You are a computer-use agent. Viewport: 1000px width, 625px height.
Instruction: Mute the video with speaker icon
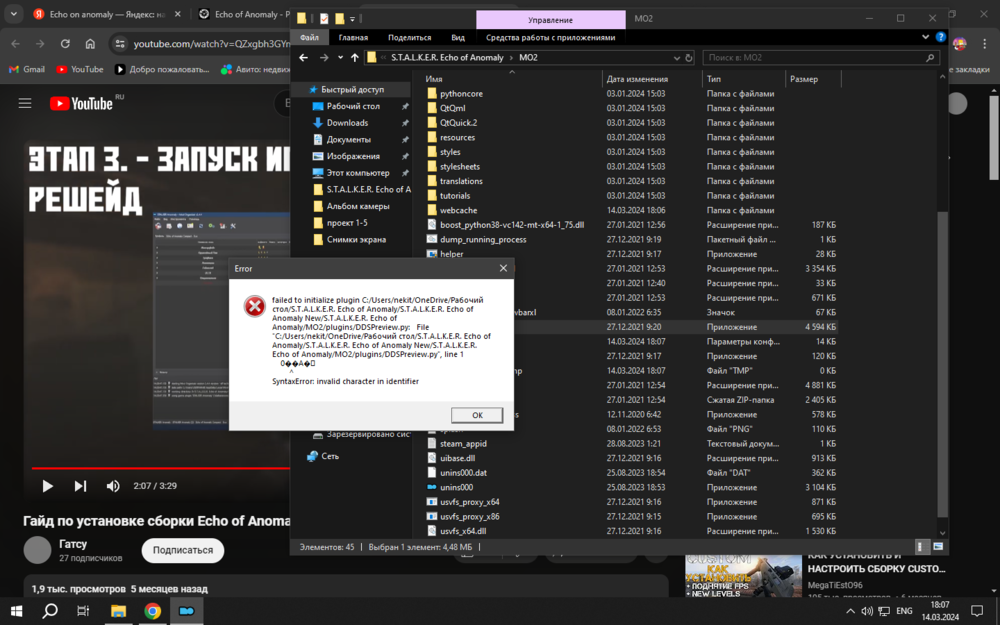(x=113, y=486)
